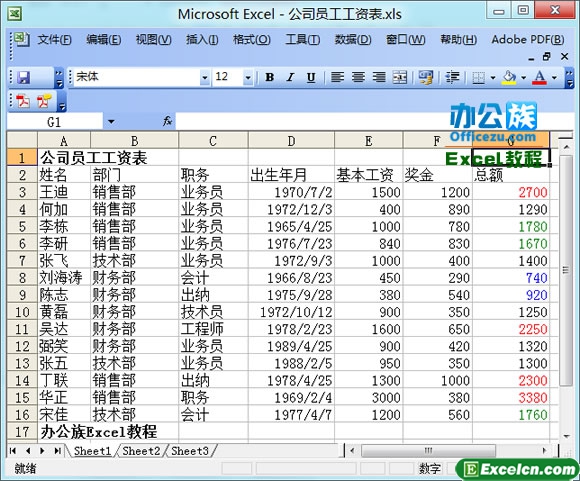Viewport: 580px width, 481px height.
Task: Select row 8 header
Action: point(22,278)
